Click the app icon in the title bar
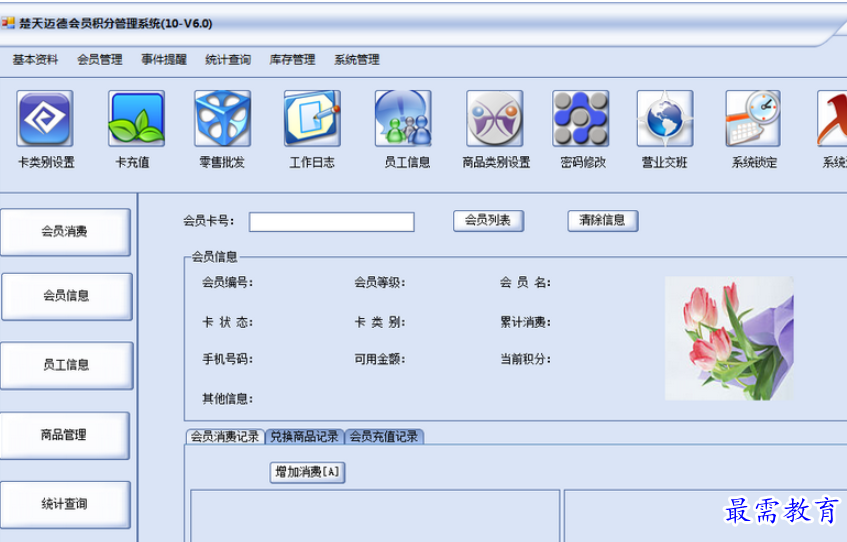This screenshot has width=847, height=542. point(8,23)
